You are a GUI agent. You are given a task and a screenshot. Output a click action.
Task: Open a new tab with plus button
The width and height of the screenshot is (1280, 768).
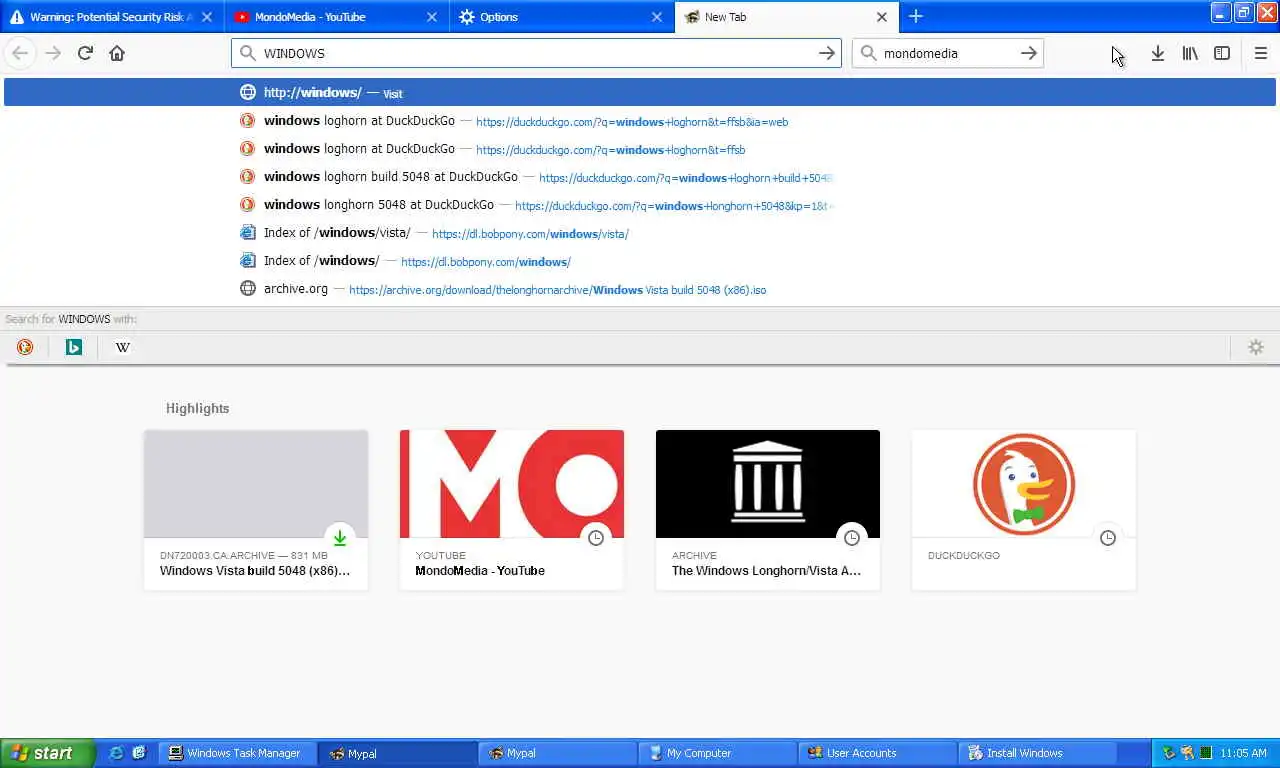[915, 16]
